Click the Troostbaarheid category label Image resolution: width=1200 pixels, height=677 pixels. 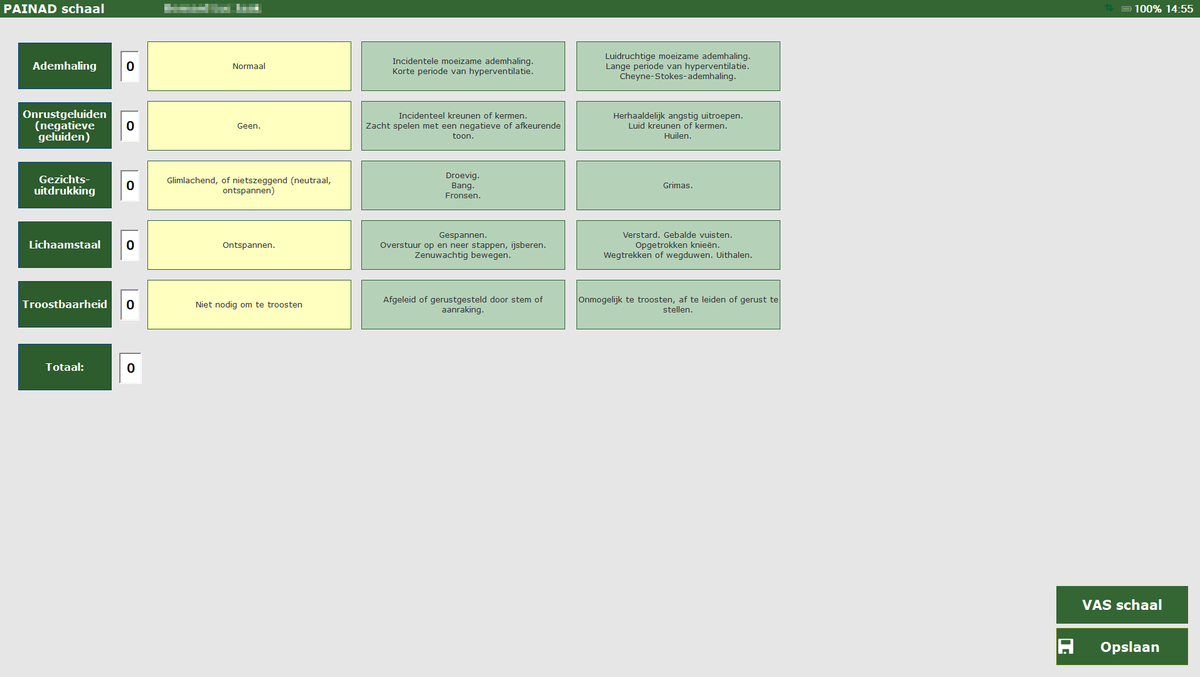point(65,305)
